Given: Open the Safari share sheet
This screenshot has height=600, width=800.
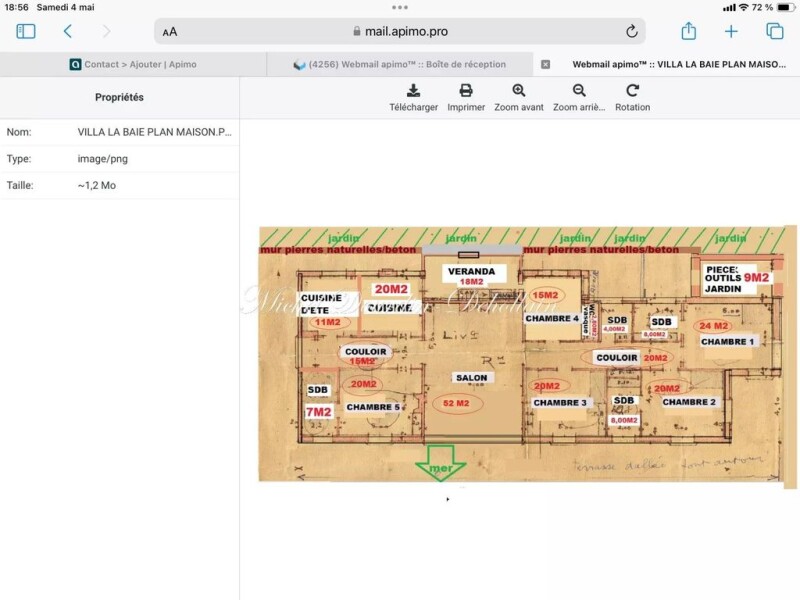Looking at the screenshot, I should 688,31.
